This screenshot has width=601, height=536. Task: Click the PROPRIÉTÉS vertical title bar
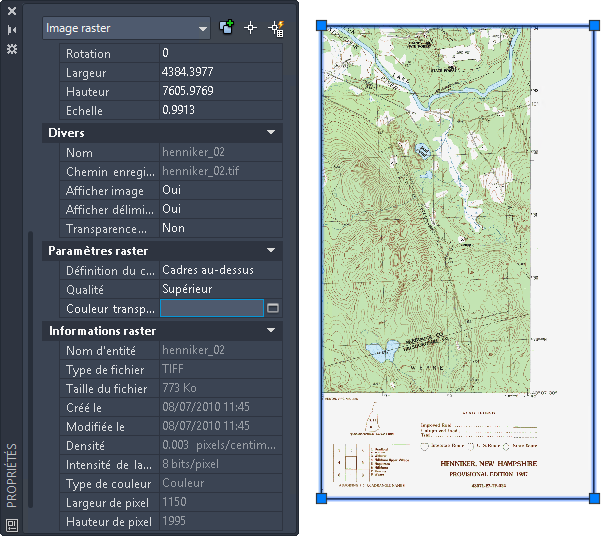[x=12, y=475]
